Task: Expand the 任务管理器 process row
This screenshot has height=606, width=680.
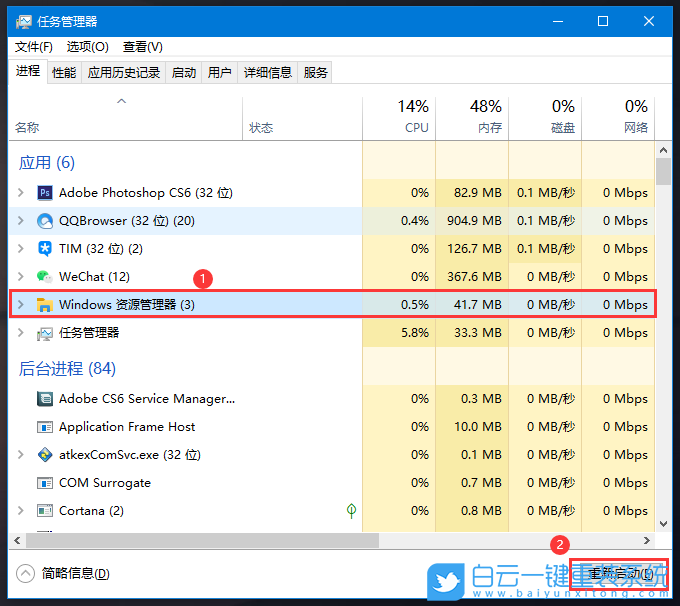Action: click(20, 333)
